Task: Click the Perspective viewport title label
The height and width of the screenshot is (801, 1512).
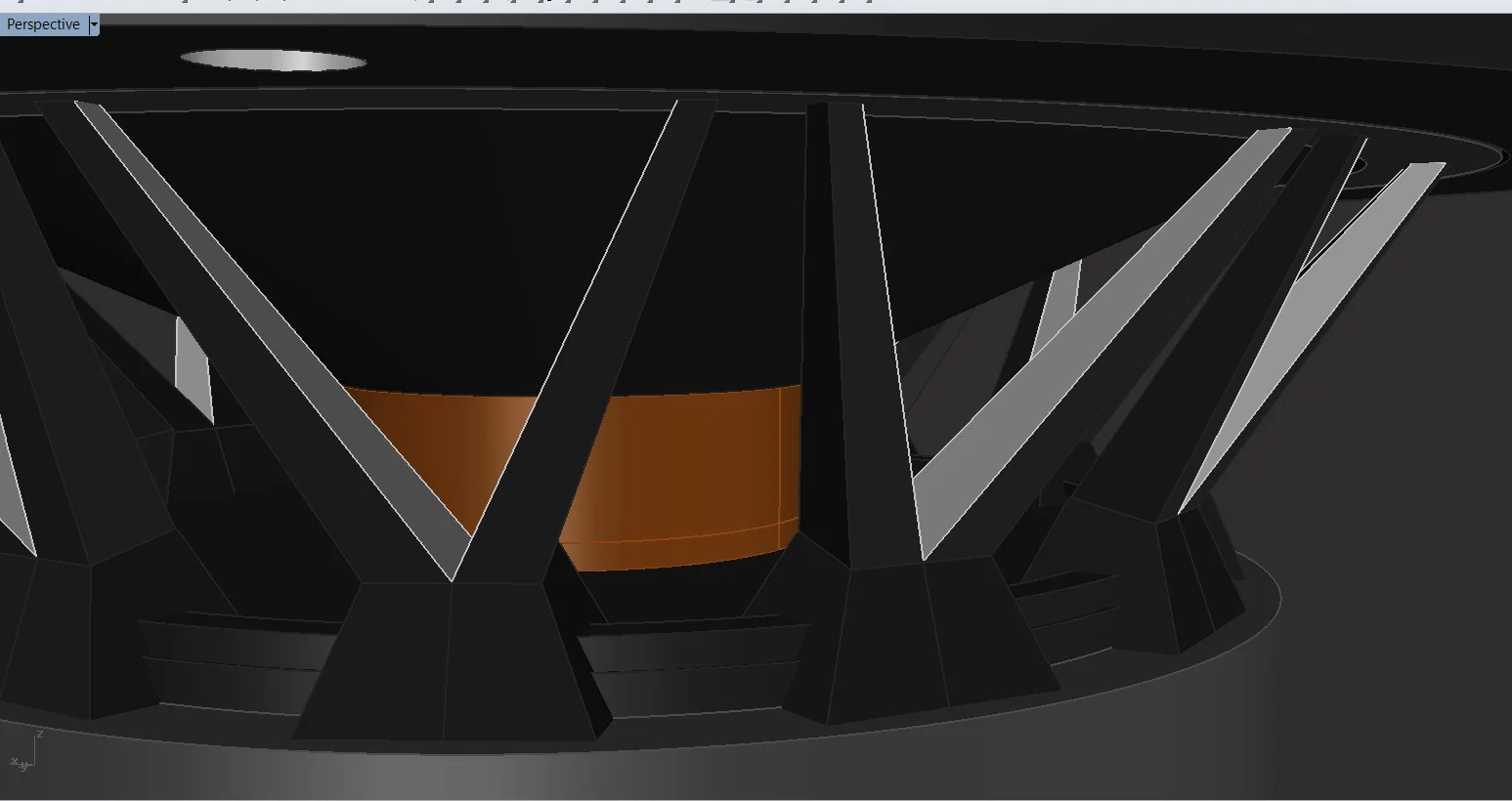Action: click(44, 24)
